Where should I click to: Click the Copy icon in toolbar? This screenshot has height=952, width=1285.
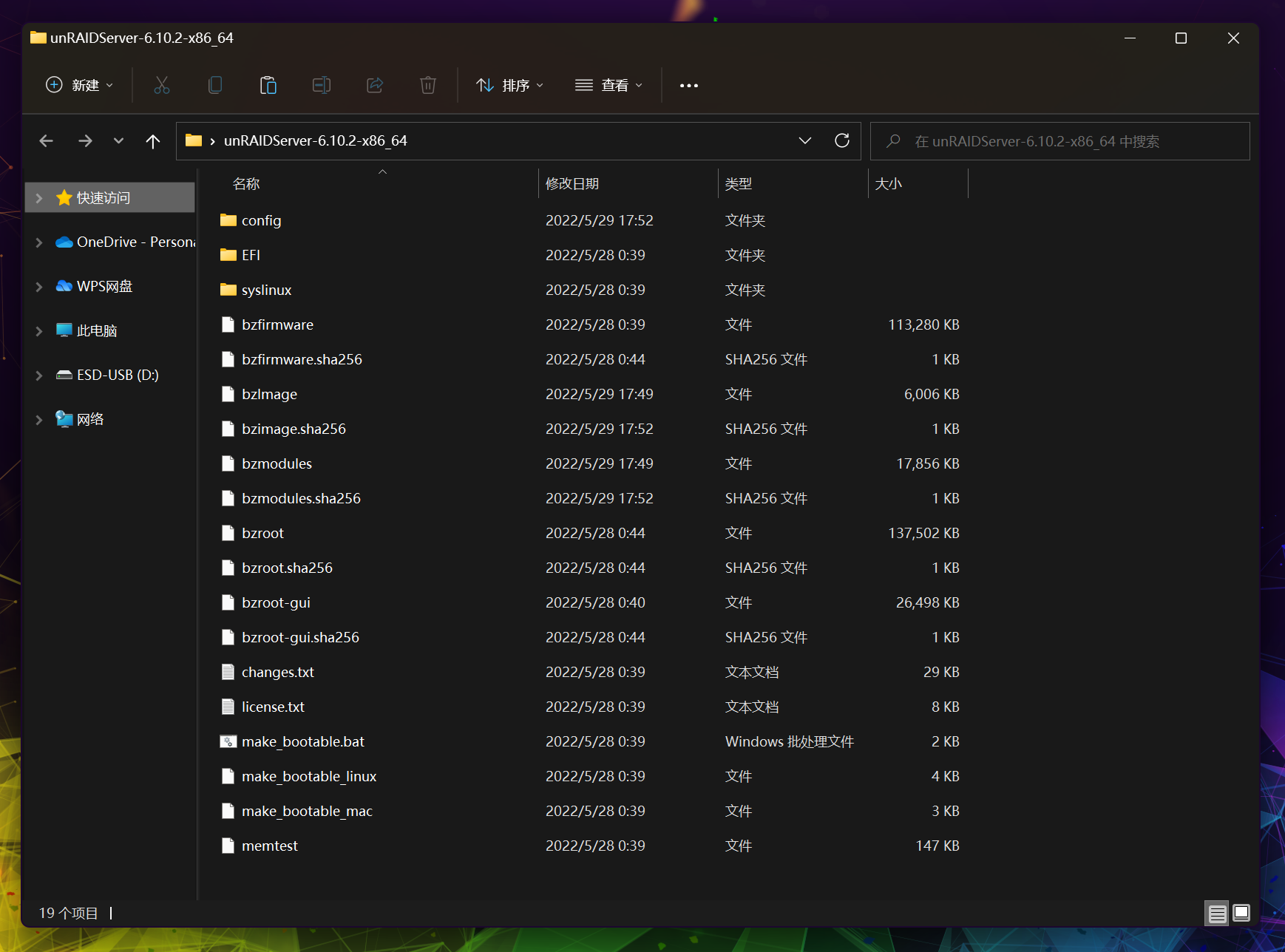215,86
